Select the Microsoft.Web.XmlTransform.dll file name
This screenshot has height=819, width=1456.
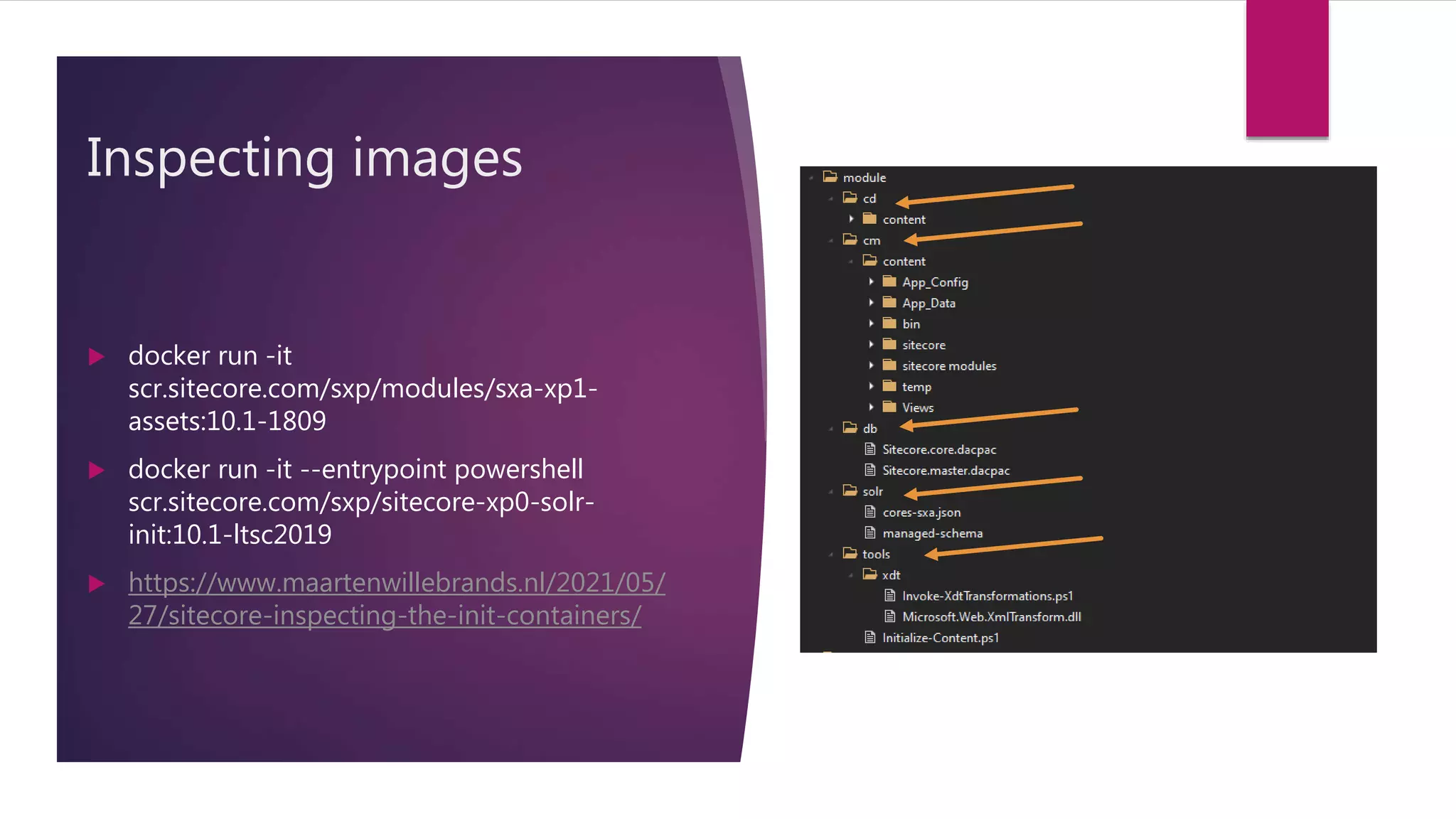click(x=992, y=616)
